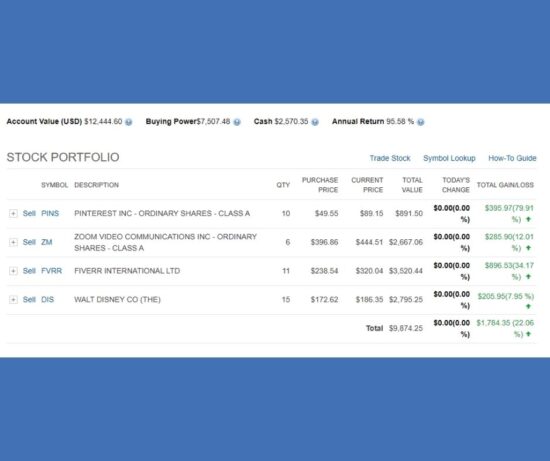Expand the DIS row details
Viewport: 550px width, 461px height.
click(13, 300)
